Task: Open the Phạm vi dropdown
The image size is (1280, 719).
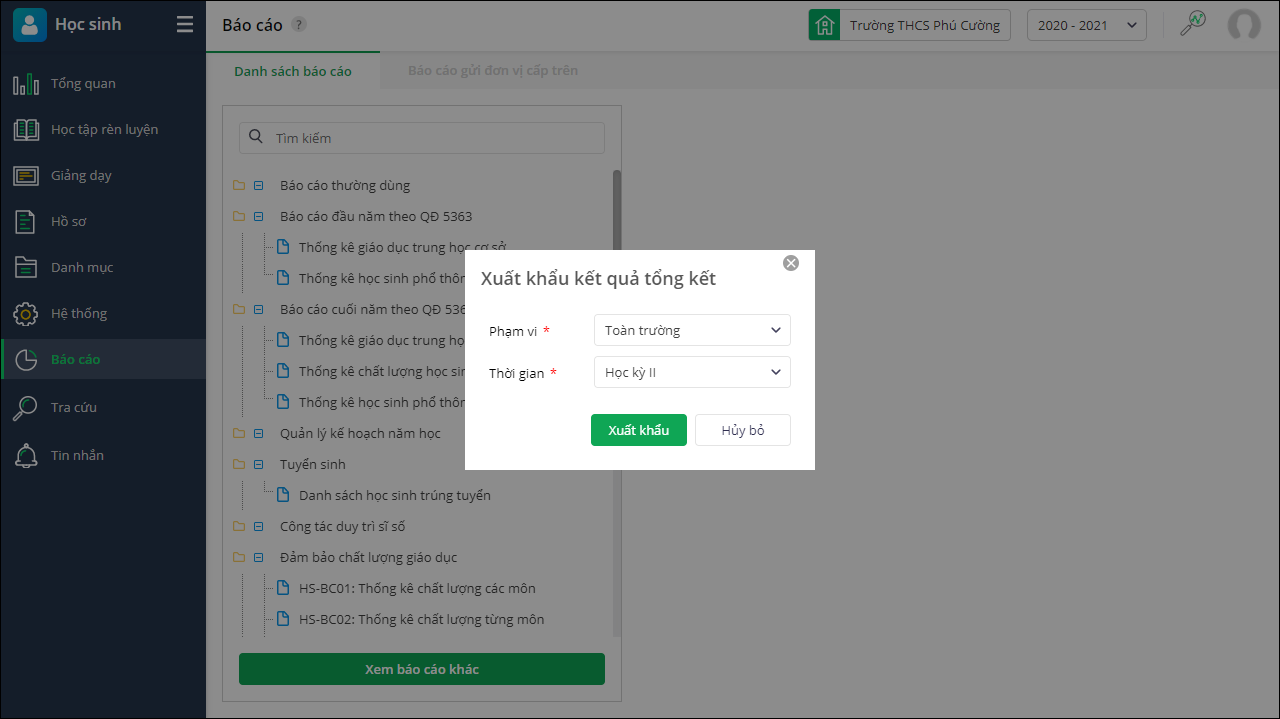Action: [692, 330]
